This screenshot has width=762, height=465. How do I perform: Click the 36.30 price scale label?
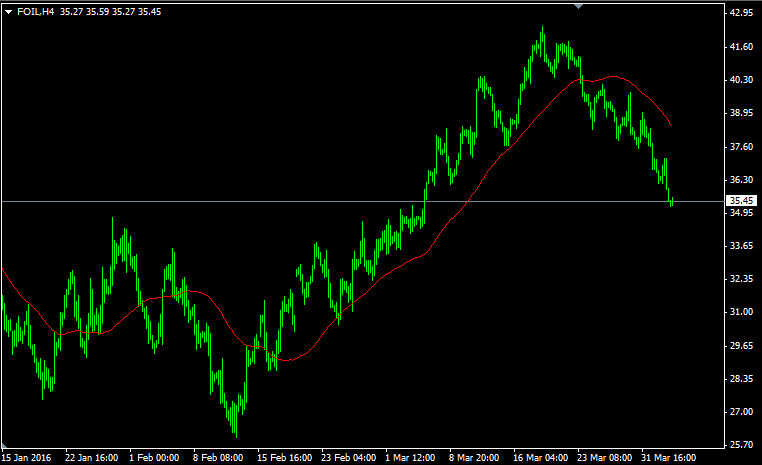point(742,180)
